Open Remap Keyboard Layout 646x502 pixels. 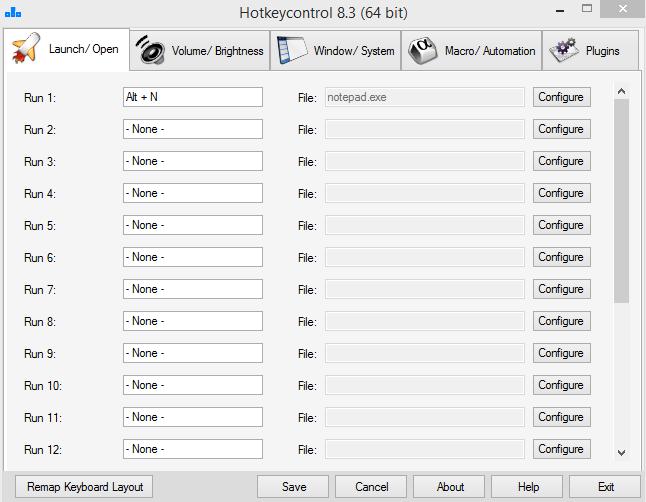pyautogui.click(x=84, y=487)
